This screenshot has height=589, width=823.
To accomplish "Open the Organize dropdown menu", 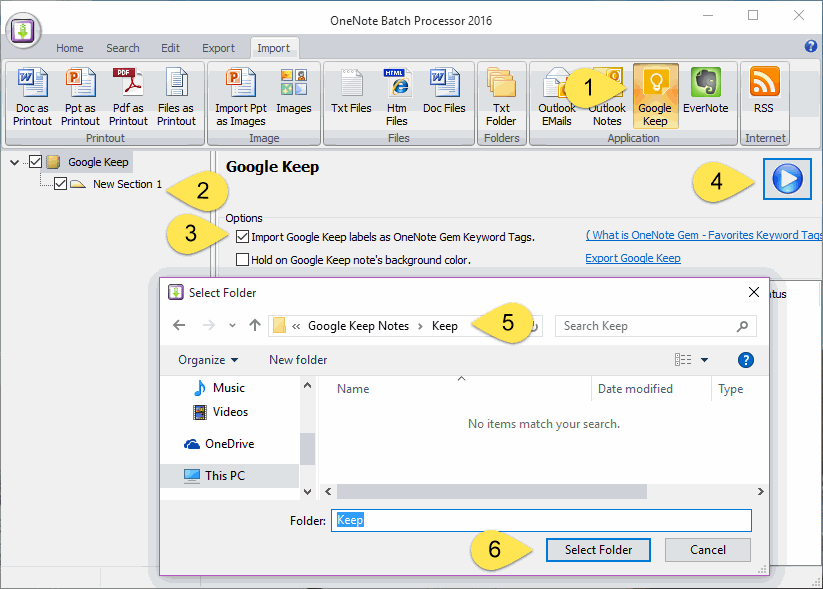I will [208, 360].
